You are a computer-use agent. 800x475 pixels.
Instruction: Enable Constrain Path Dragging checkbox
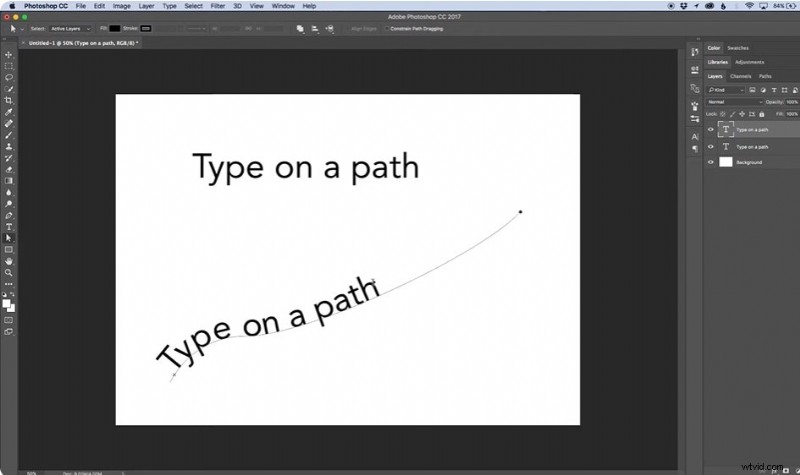(x=387, y=29)
